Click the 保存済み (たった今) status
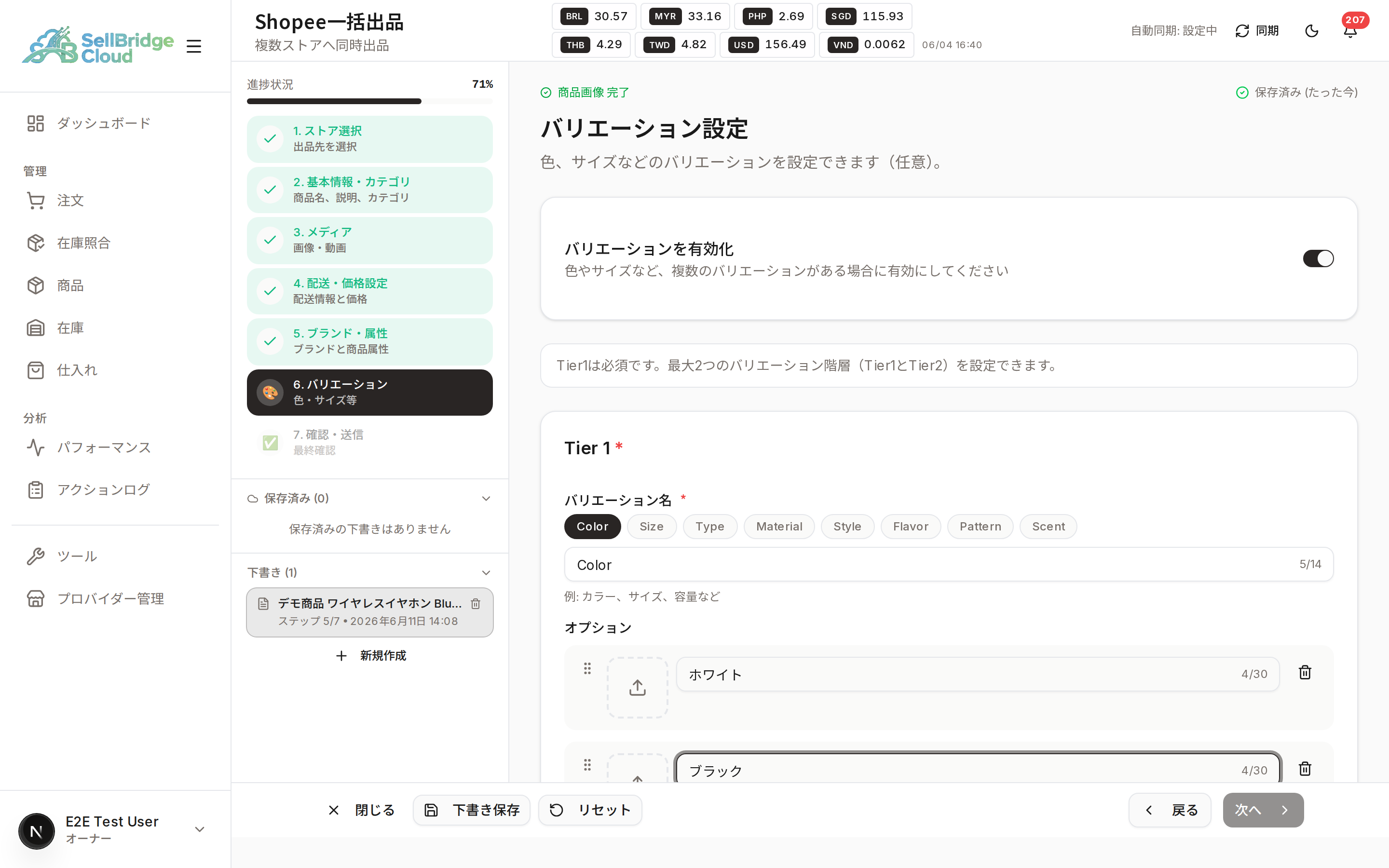This screenshot has width=1389, height=868. (1296, 93)
